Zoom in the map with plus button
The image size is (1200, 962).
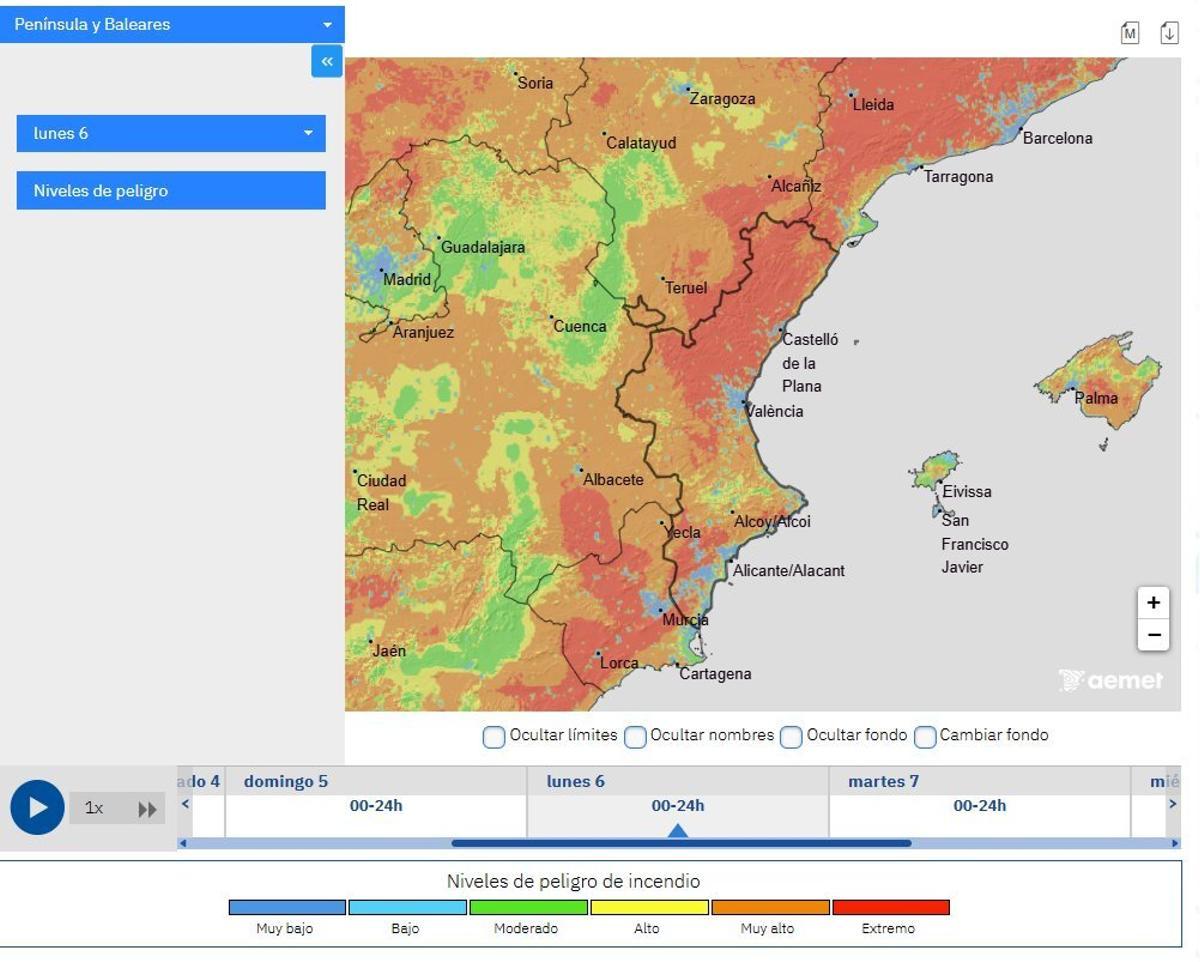coord(1153,603)
